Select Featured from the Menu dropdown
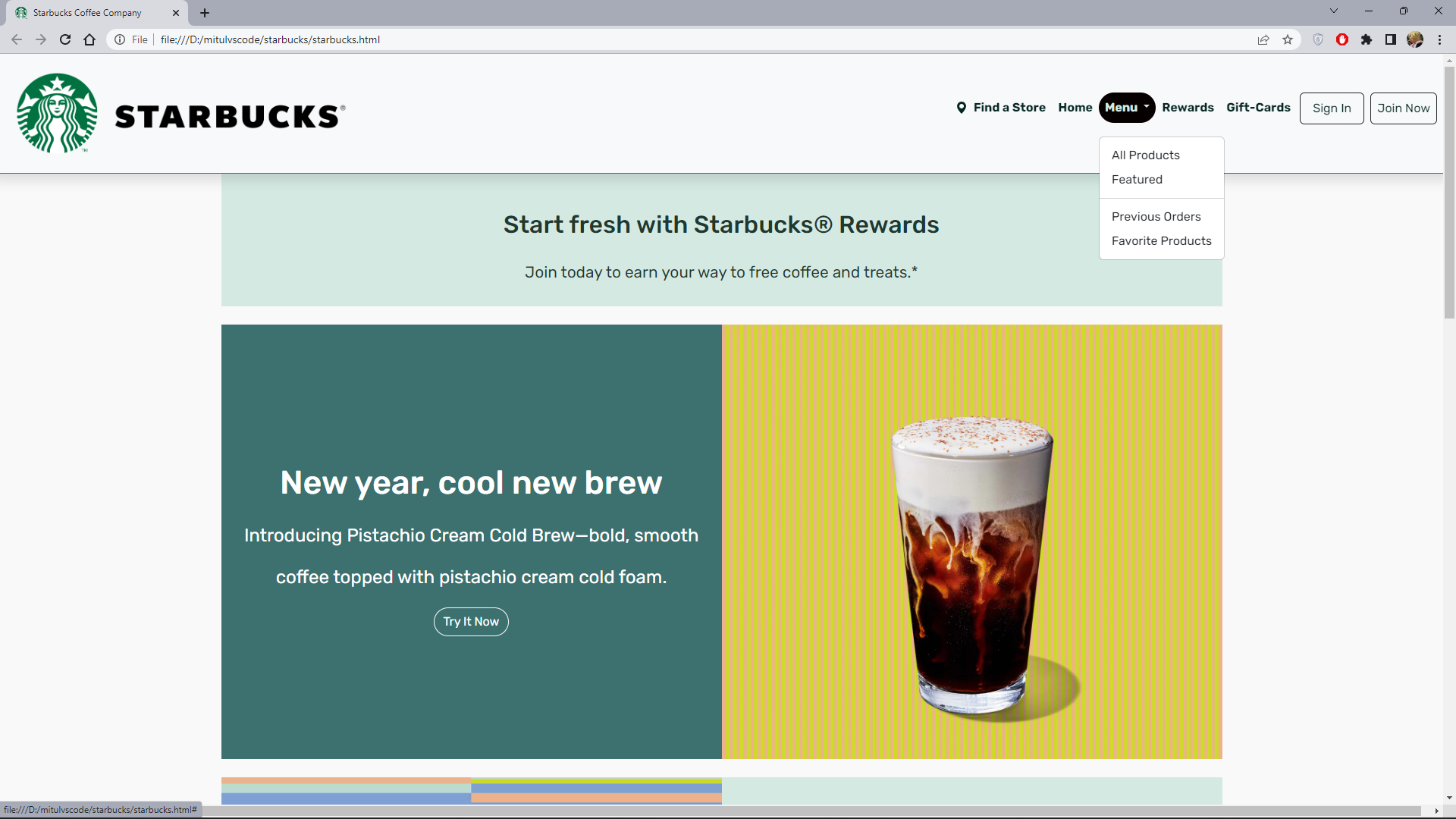This screenshot has width=1456, height=819. 1136,179
